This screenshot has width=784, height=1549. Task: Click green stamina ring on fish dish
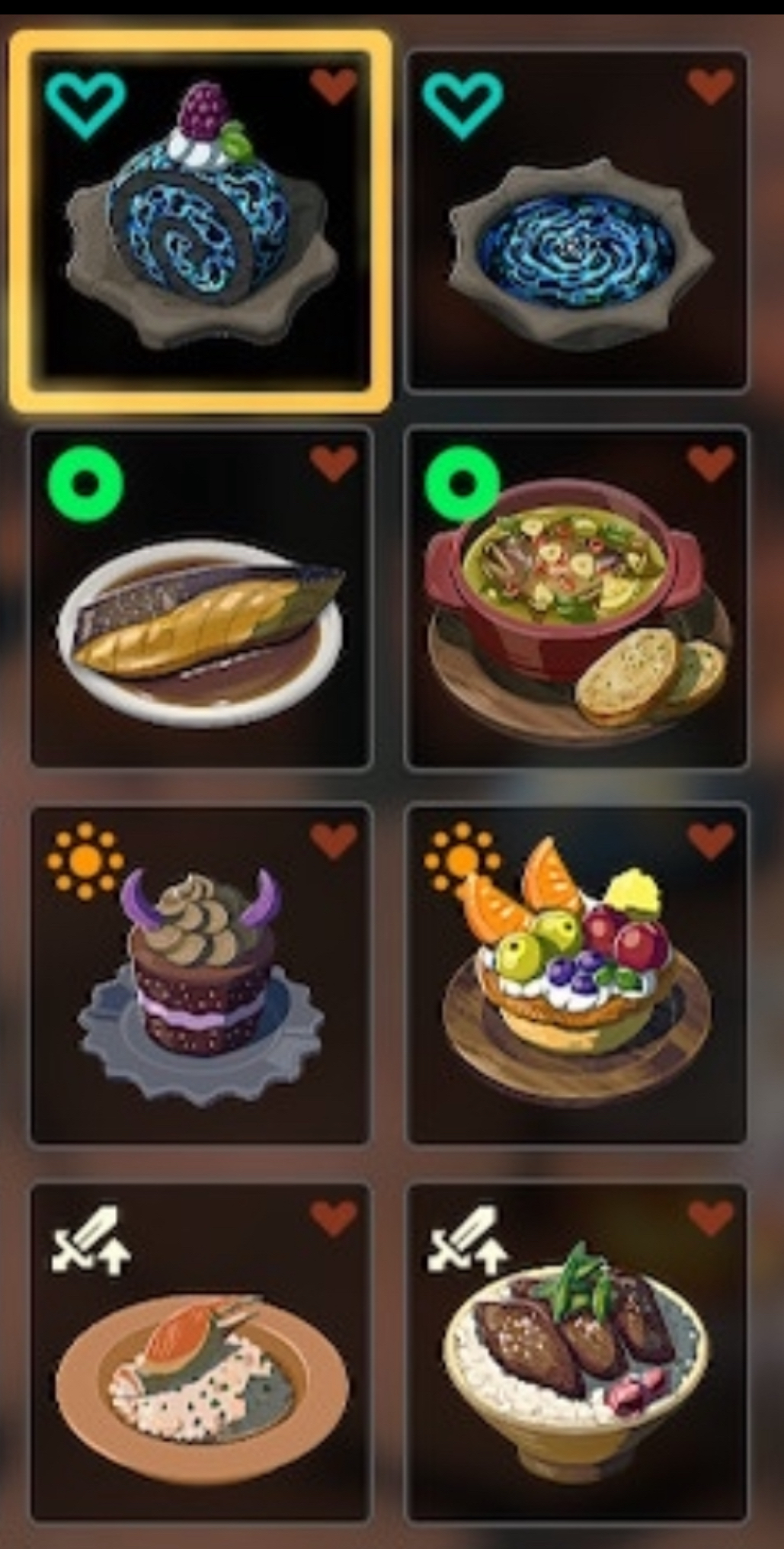pyautogui.click(x=85, y=483)
